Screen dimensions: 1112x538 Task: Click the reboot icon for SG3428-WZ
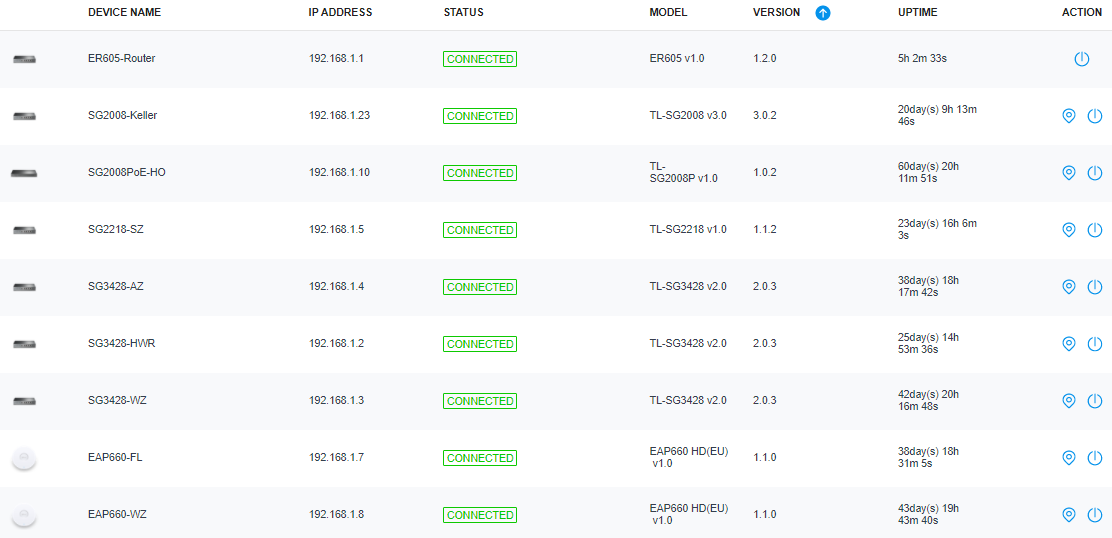point(1095,401)
